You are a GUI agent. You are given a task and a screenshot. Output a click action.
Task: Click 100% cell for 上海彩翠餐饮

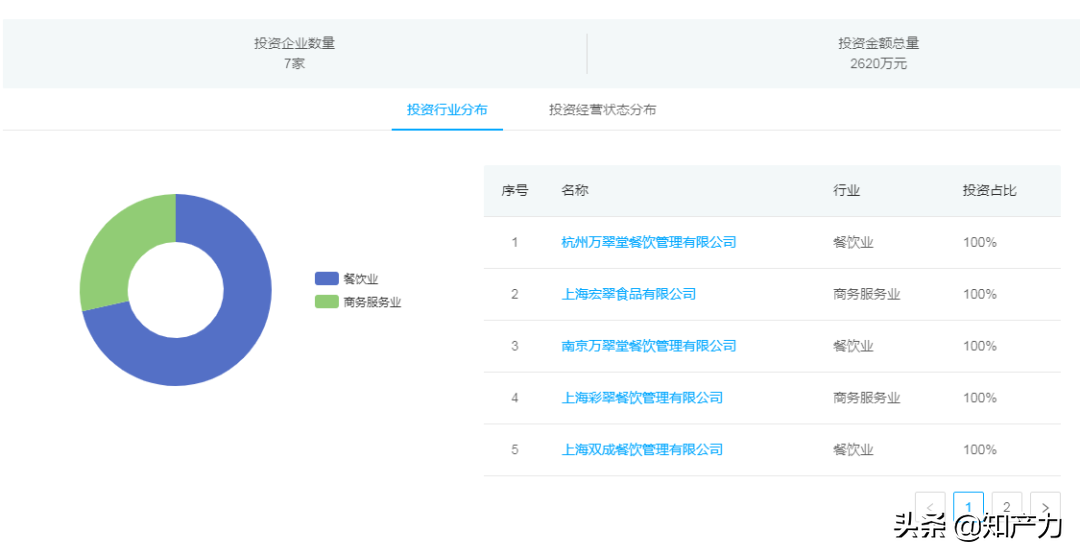pos(980,398)
